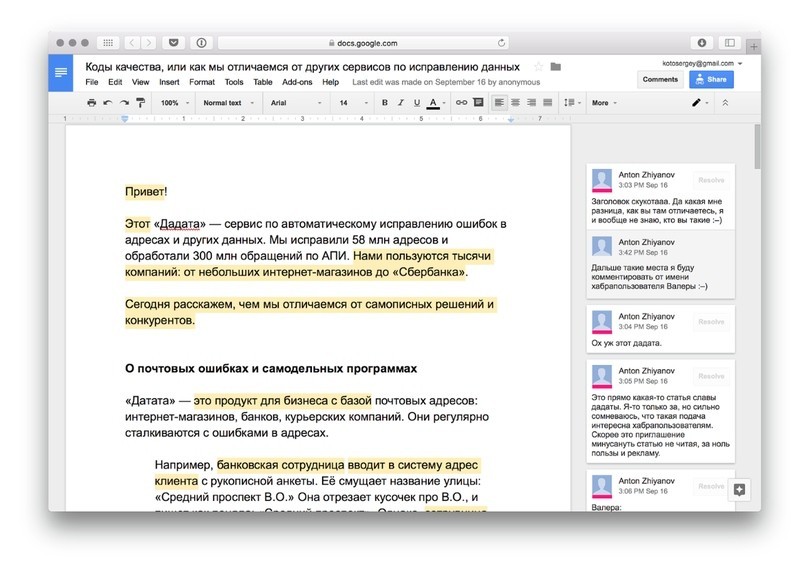Open the View menu
807x571 pixels.
click(x=140, y=82)
